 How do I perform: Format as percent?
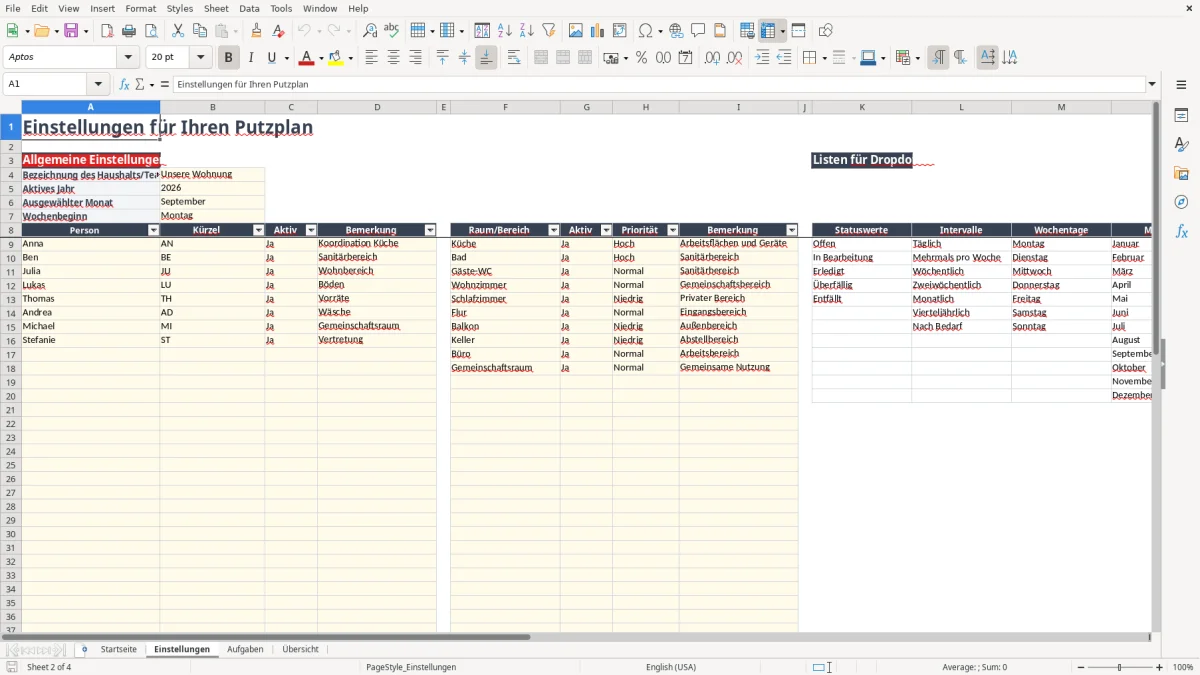click(642, 58)
